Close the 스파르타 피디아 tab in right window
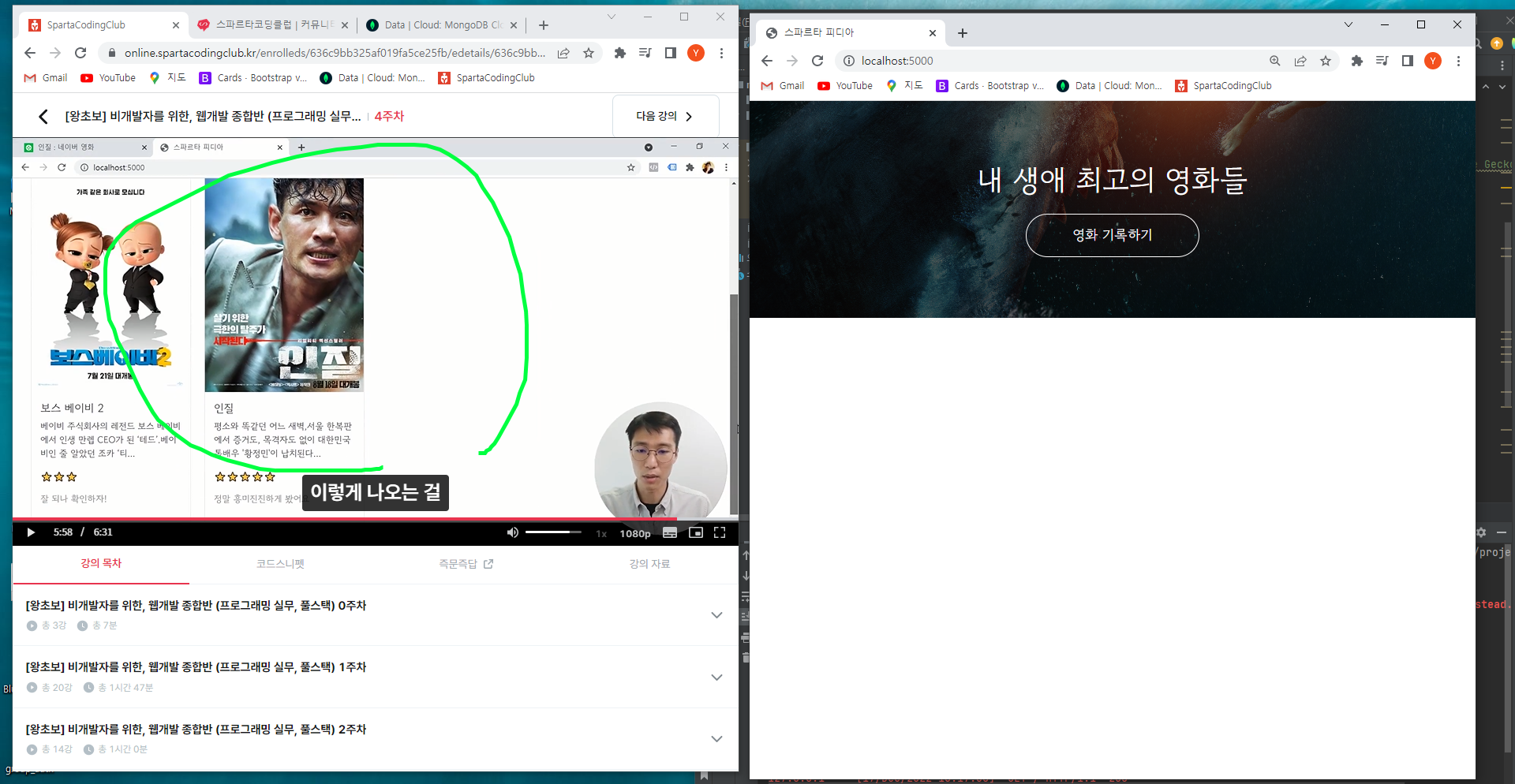The height and width of the screenshot is (784, 1515). [x=933, y=33]
